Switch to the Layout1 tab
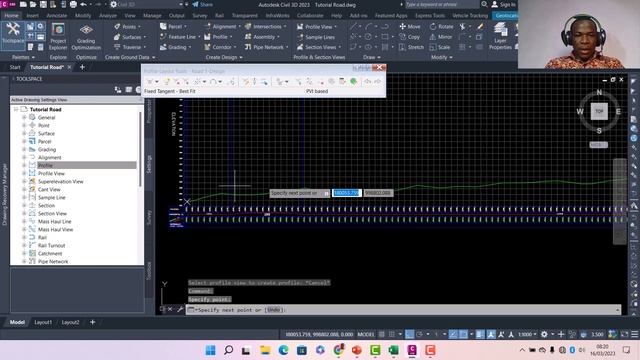This screenshot has width=640, height=360. tap(43, 322)
